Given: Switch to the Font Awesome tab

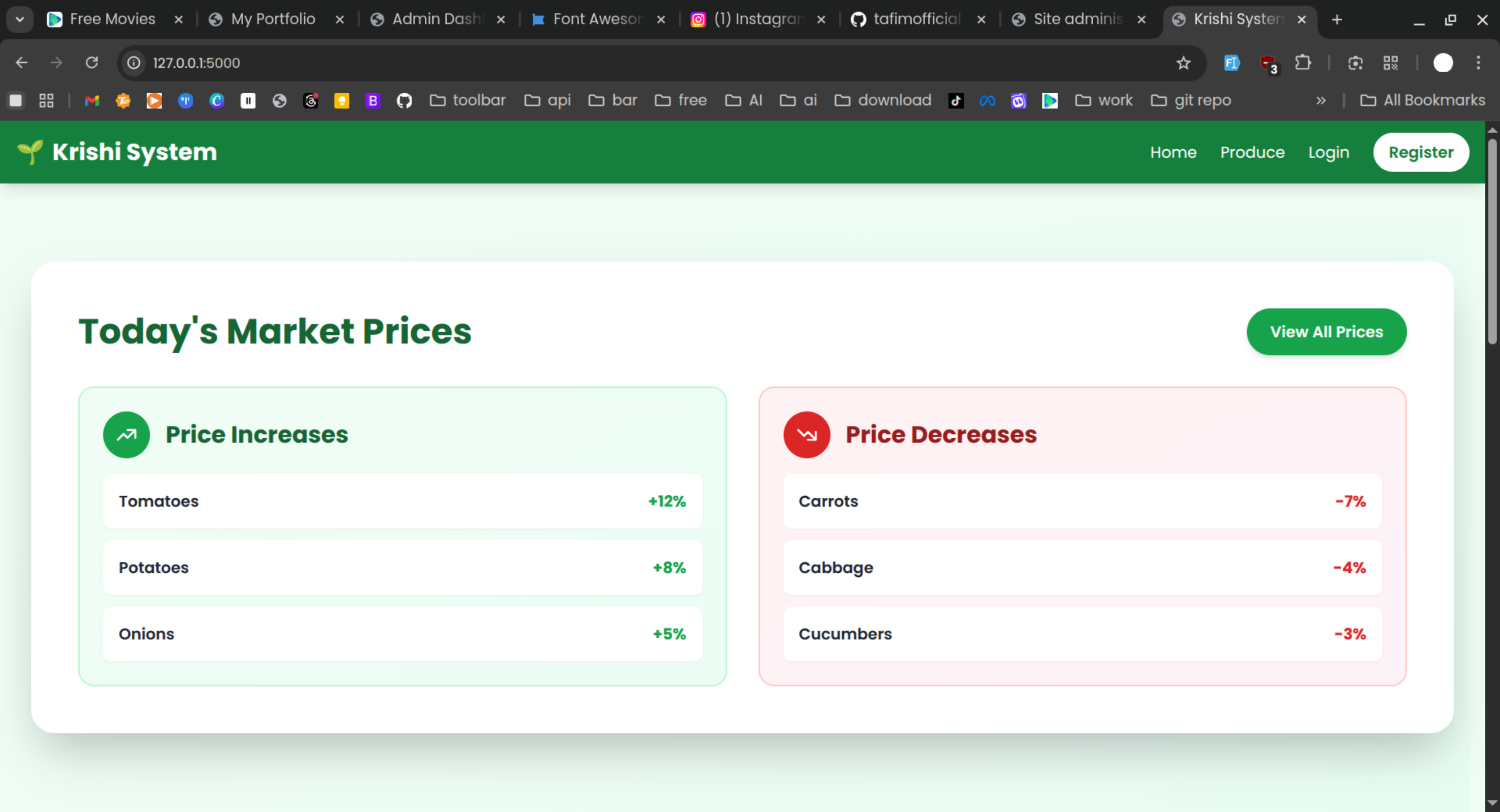Looking at the screenshot, I should tap(596, 20).
